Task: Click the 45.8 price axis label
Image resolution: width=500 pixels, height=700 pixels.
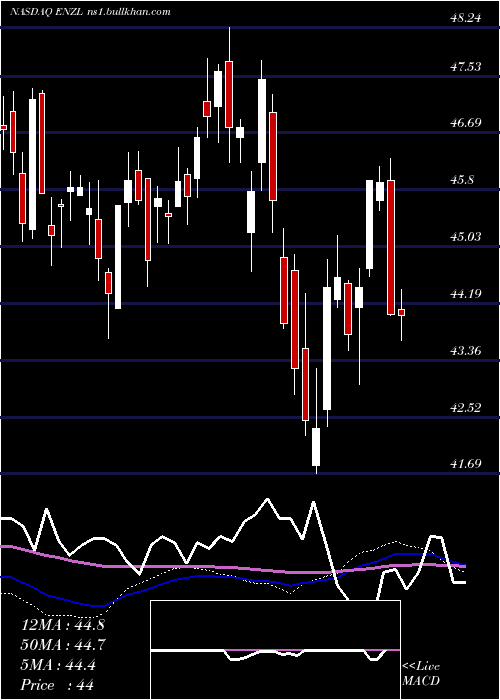Action: pos(462,180)
